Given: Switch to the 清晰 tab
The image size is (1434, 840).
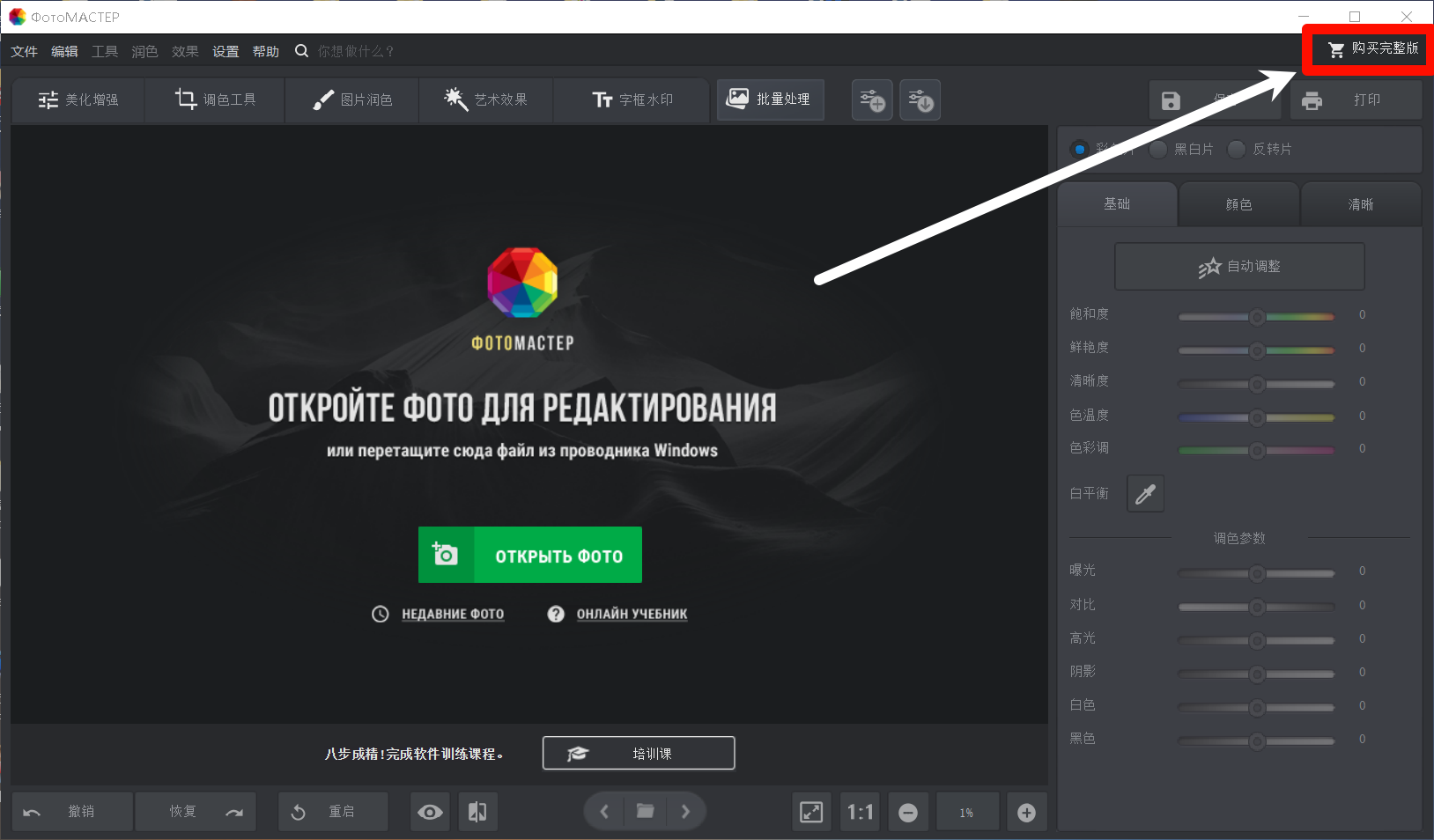Looking at the screenshot, I should click(1361, 204).
